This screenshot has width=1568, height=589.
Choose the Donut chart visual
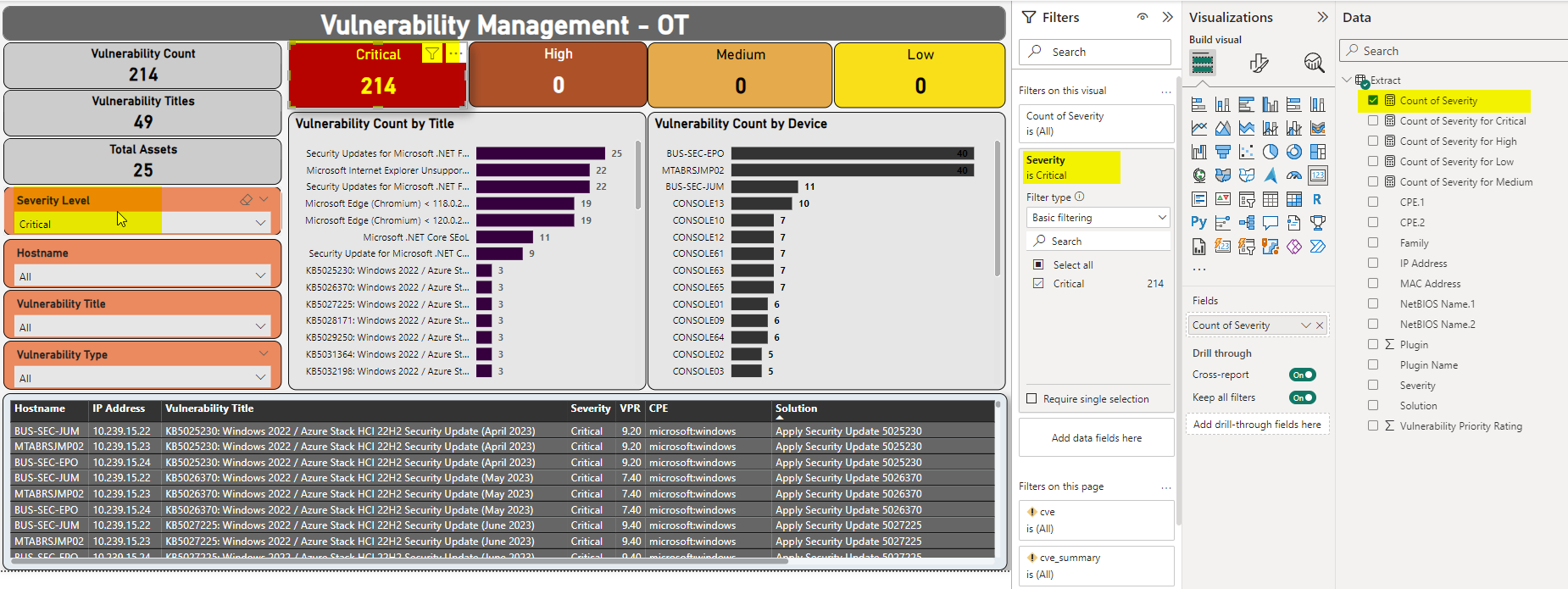click(1293, 152)
